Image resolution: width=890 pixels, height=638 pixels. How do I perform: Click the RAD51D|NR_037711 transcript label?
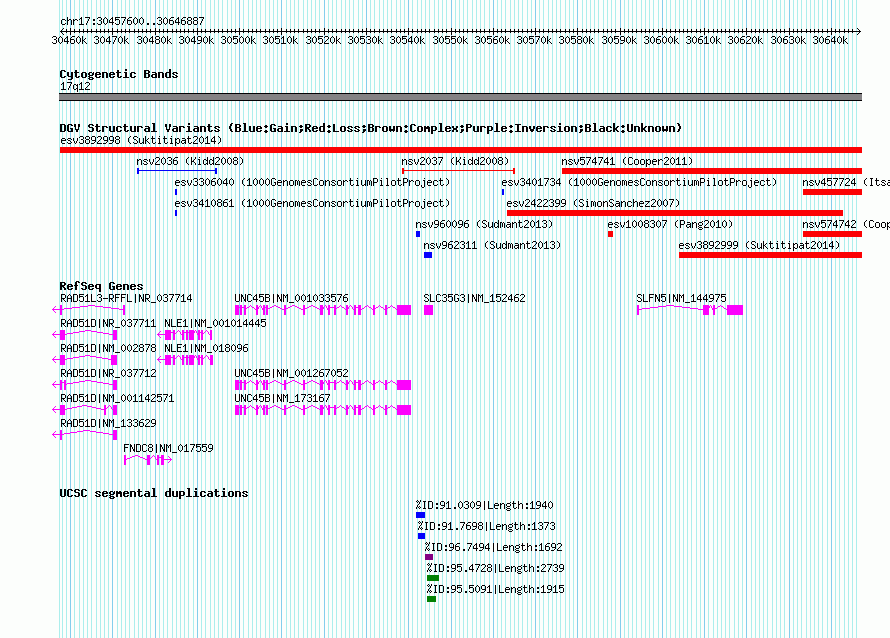click(108, 324)
